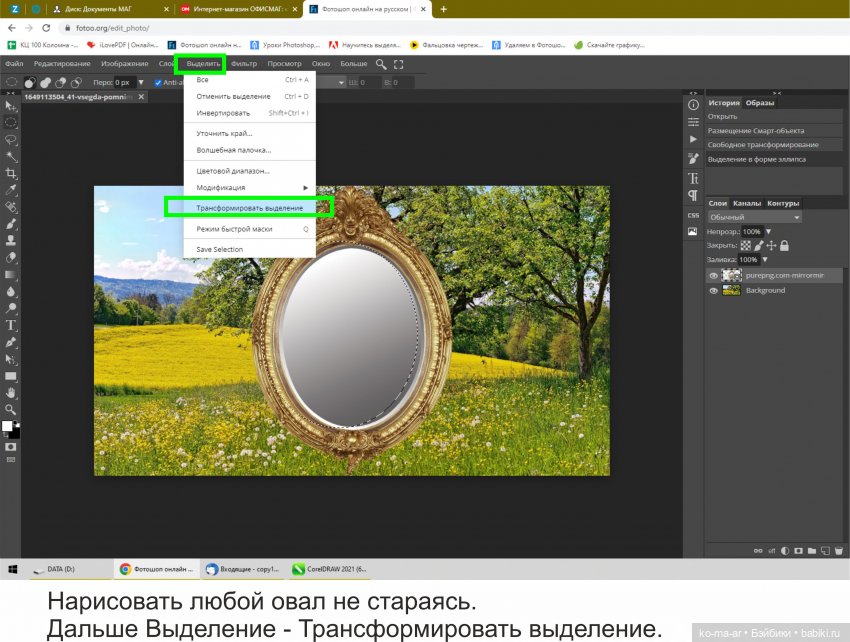The height and width of the screenshot is (642, 850).
Task: Pick the Eyedropper tool
Action: point(11,190)
